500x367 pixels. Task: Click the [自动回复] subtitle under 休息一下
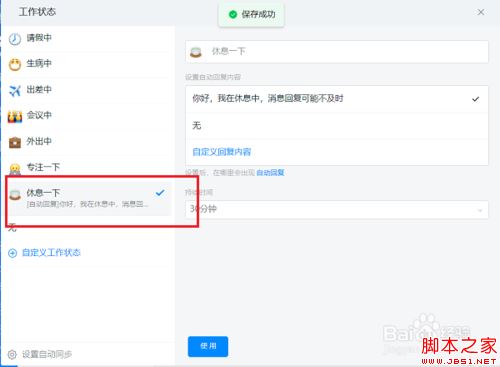tap(88, 204)
